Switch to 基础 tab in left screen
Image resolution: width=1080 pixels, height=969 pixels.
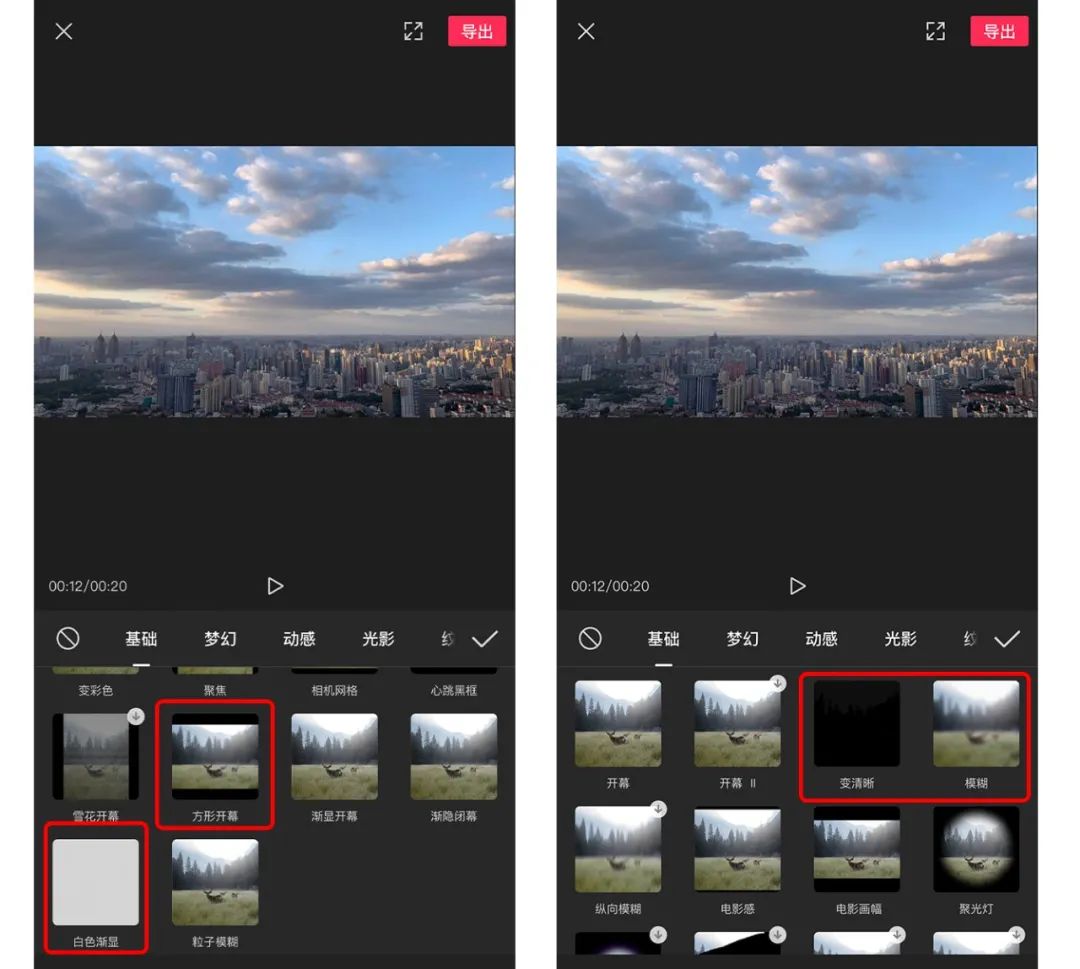coord(141,639)
